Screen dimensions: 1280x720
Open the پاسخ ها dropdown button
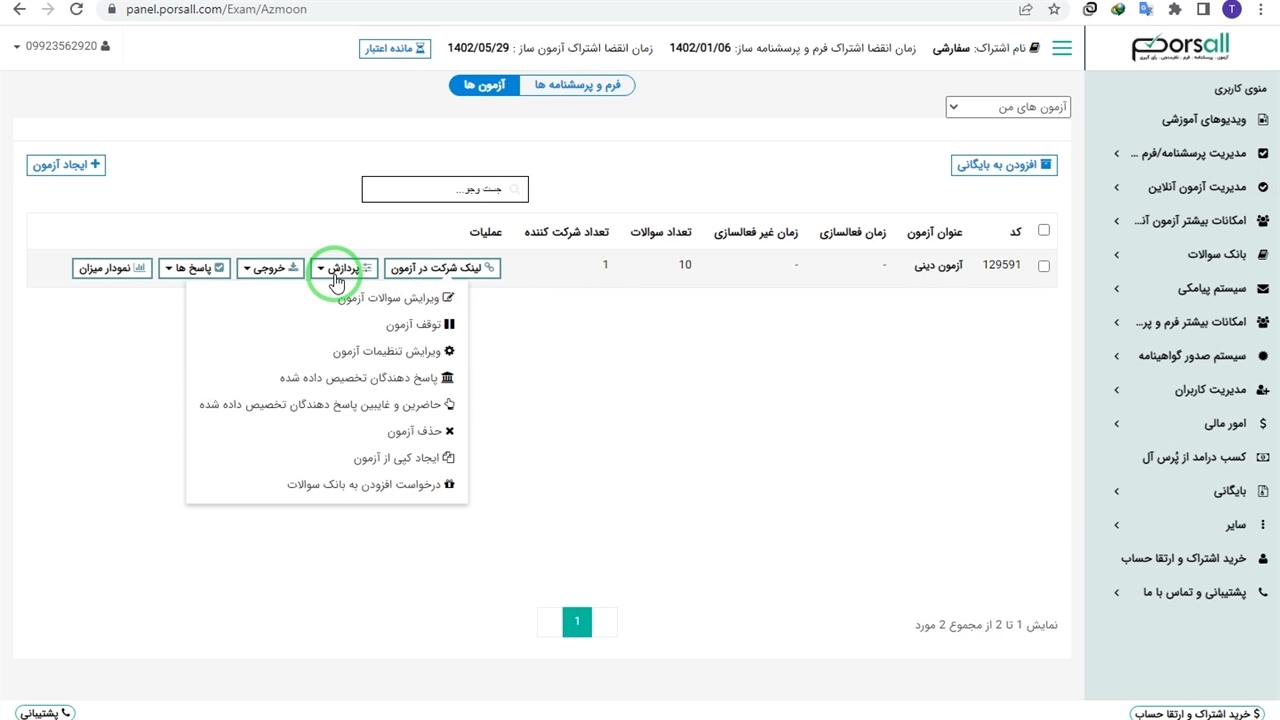(x=195, y=268)
